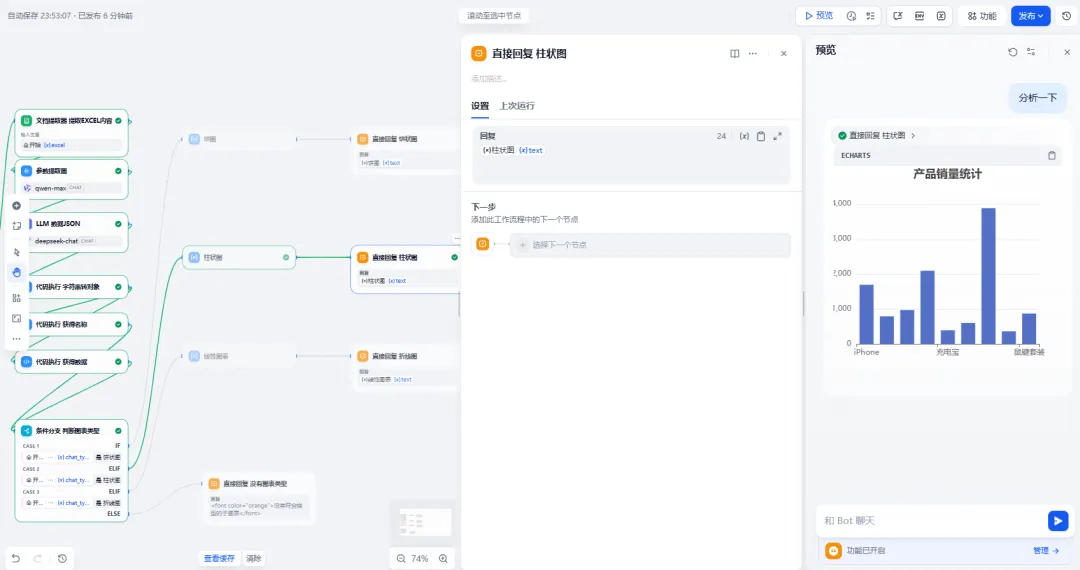Send the chat message
Image resolution: width=1080 pixels, height=570 pixels.
1057,520
